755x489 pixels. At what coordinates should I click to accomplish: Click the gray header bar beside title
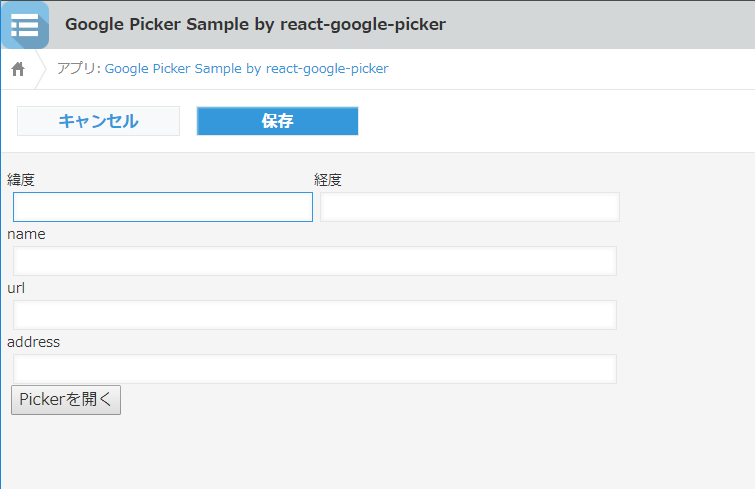(600, 24)
